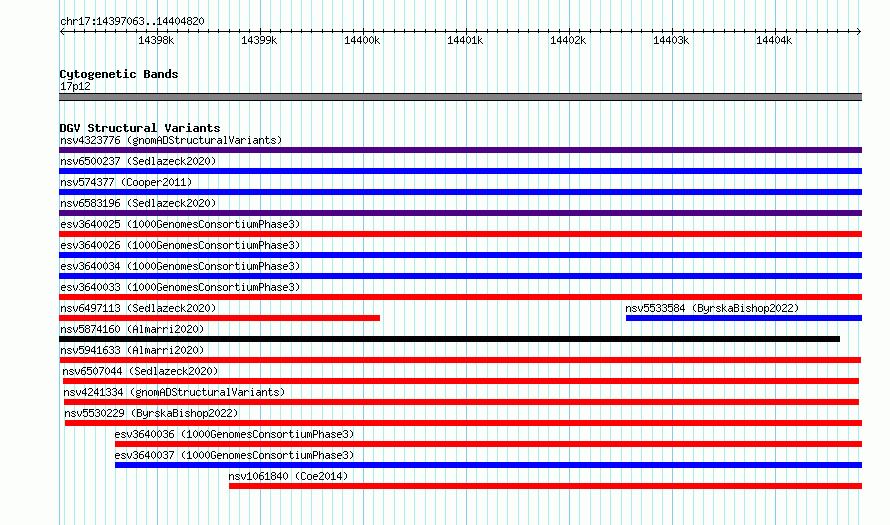
Task: Open the nsv6583196 (Sedlazeck2020) label
Action: tap(138, 203)
